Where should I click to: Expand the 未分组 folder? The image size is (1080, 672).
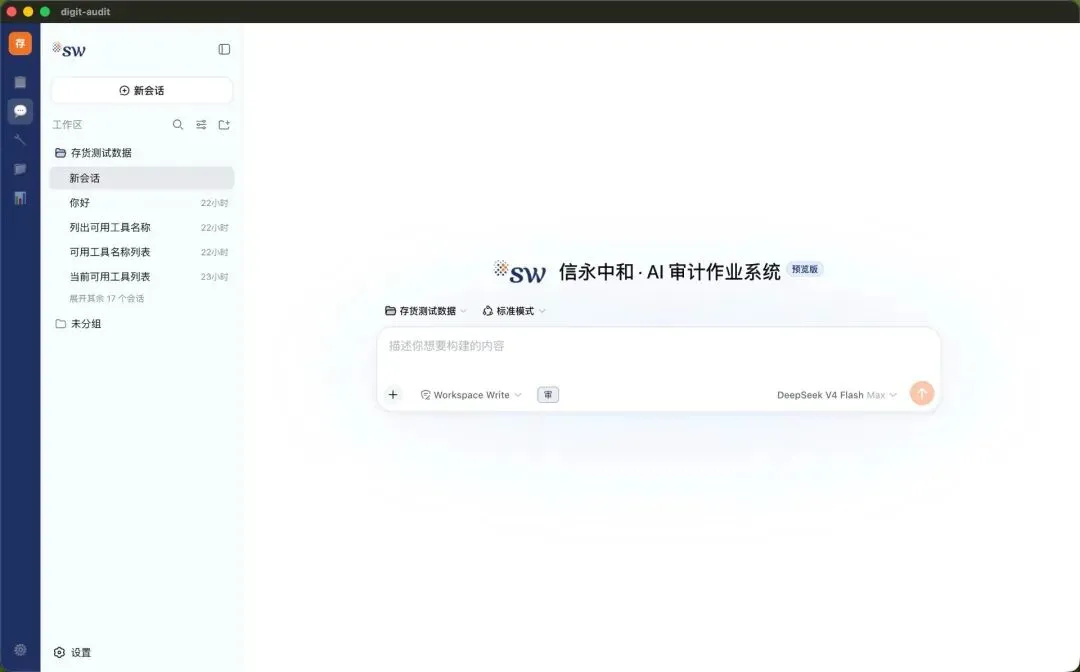[x=79, y=324]
